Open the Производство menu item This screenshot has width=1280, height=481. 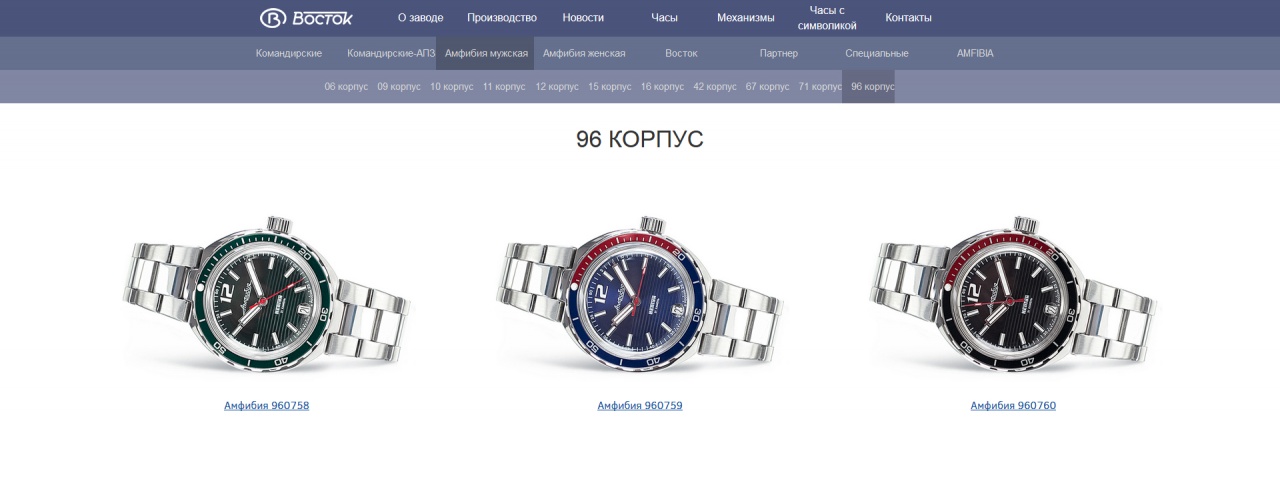coord(502,18)
